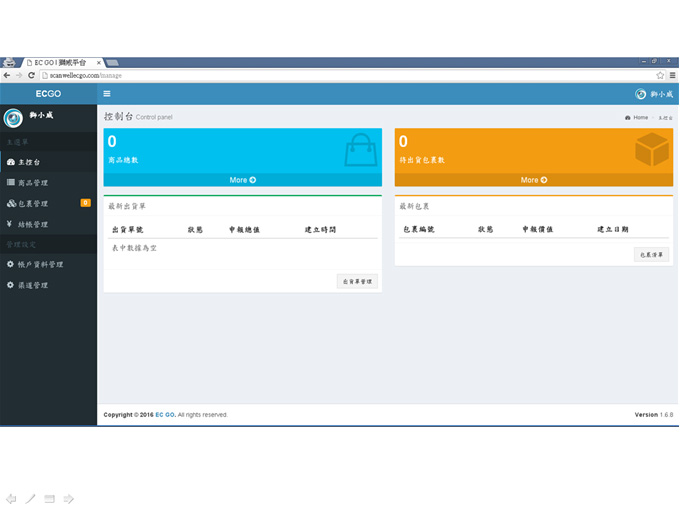
Task: Click the slideshow pen tool icon
Action: pyautogui.click(x=30, y=498)
